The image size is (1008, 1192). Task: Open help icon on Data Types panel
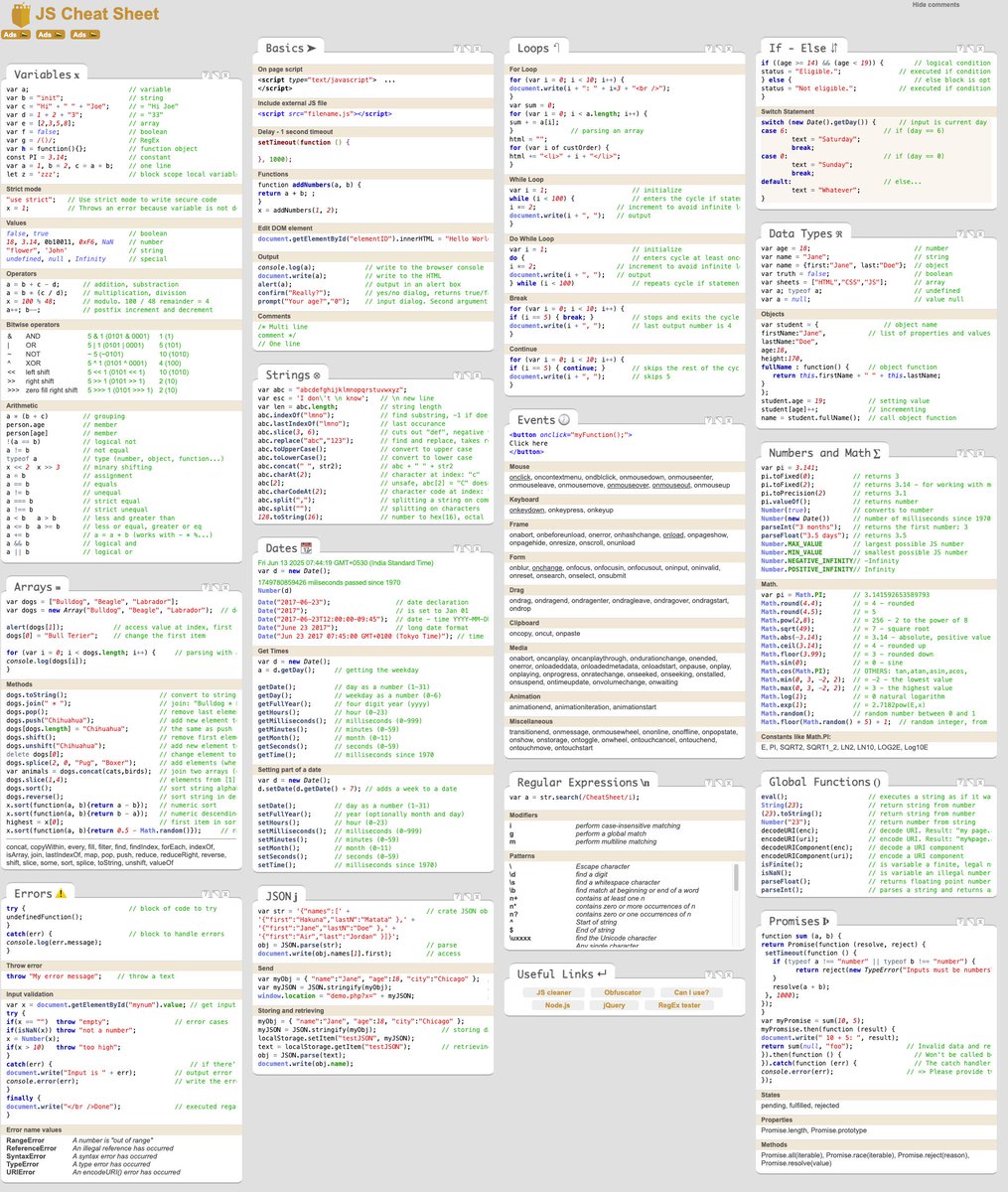pos(958,234)
